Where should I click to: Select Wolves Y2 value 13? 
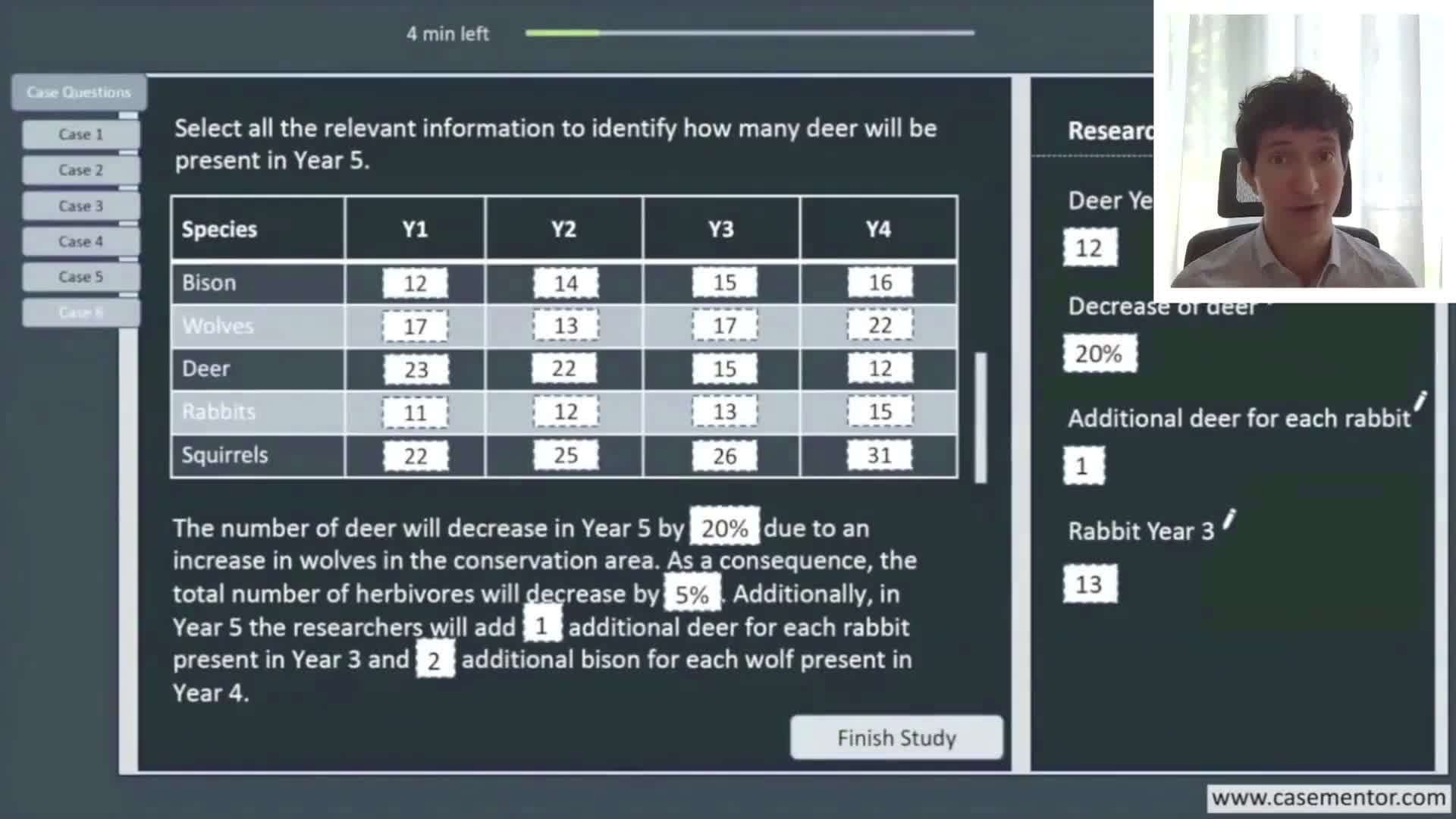coord(565,326)
